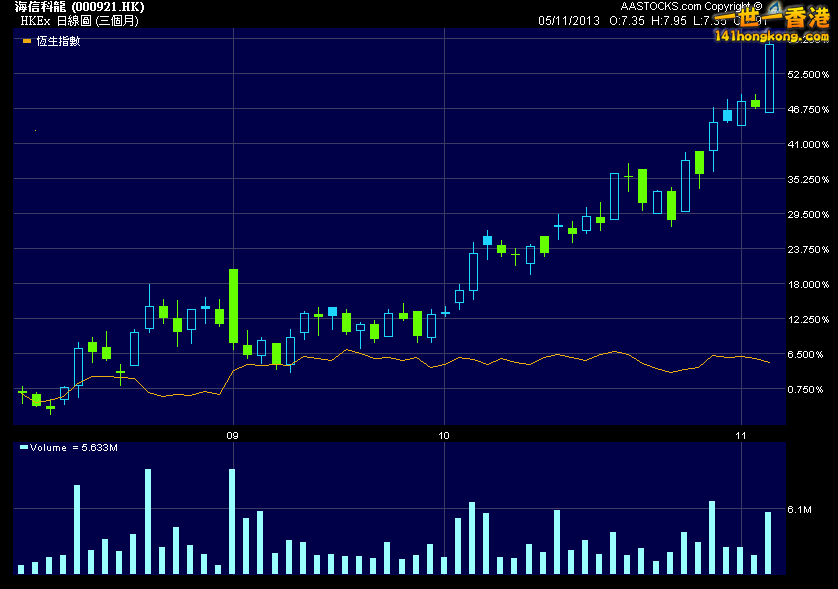This screenshot has height=589, width=838.
Task: Click the month 11 axis label
Action: point(740,436)
